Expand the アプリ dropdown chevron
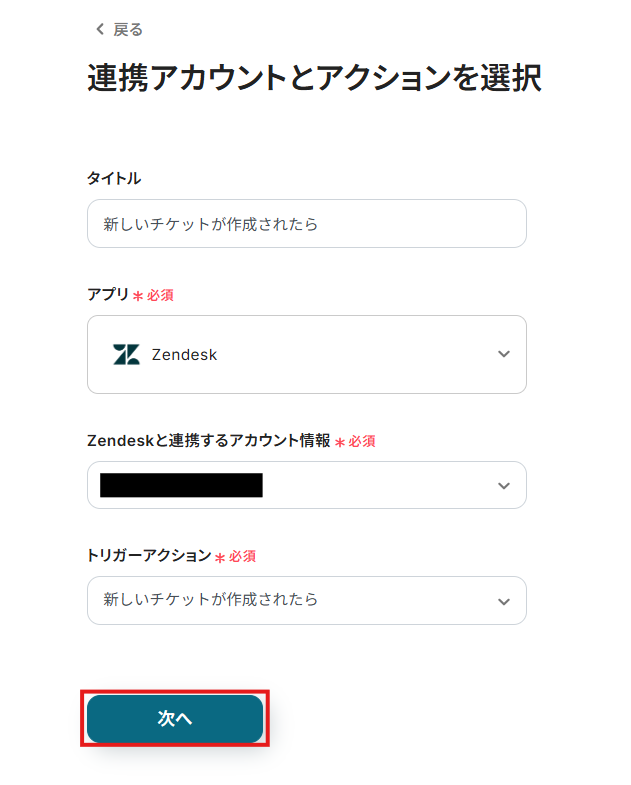 [504, 354]
